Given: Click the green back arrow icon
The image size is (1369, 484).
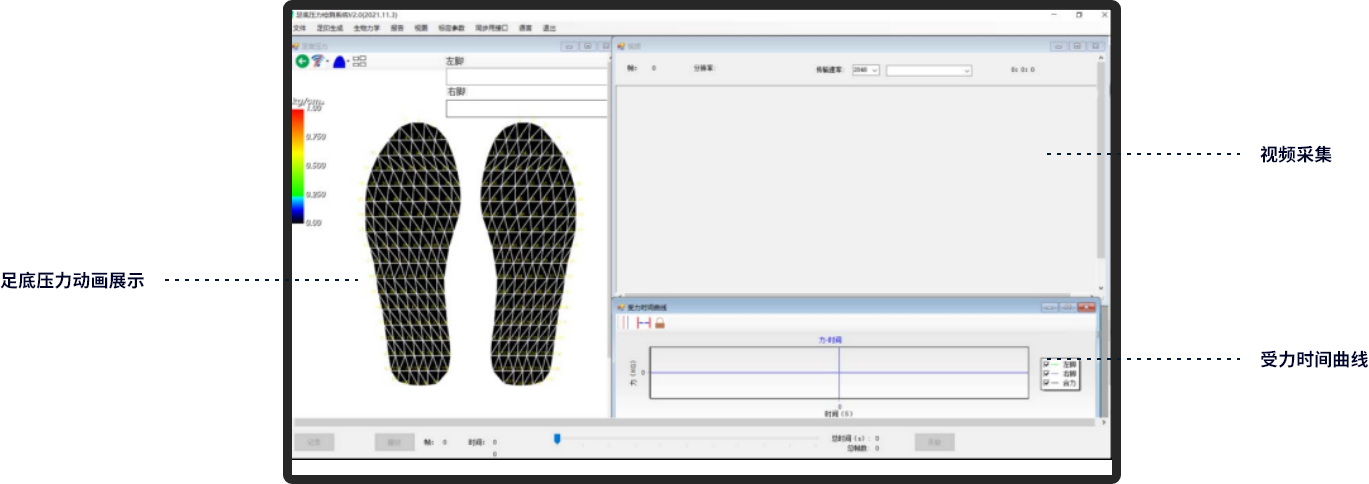Looking at the screenshot, I should point(302,61).
